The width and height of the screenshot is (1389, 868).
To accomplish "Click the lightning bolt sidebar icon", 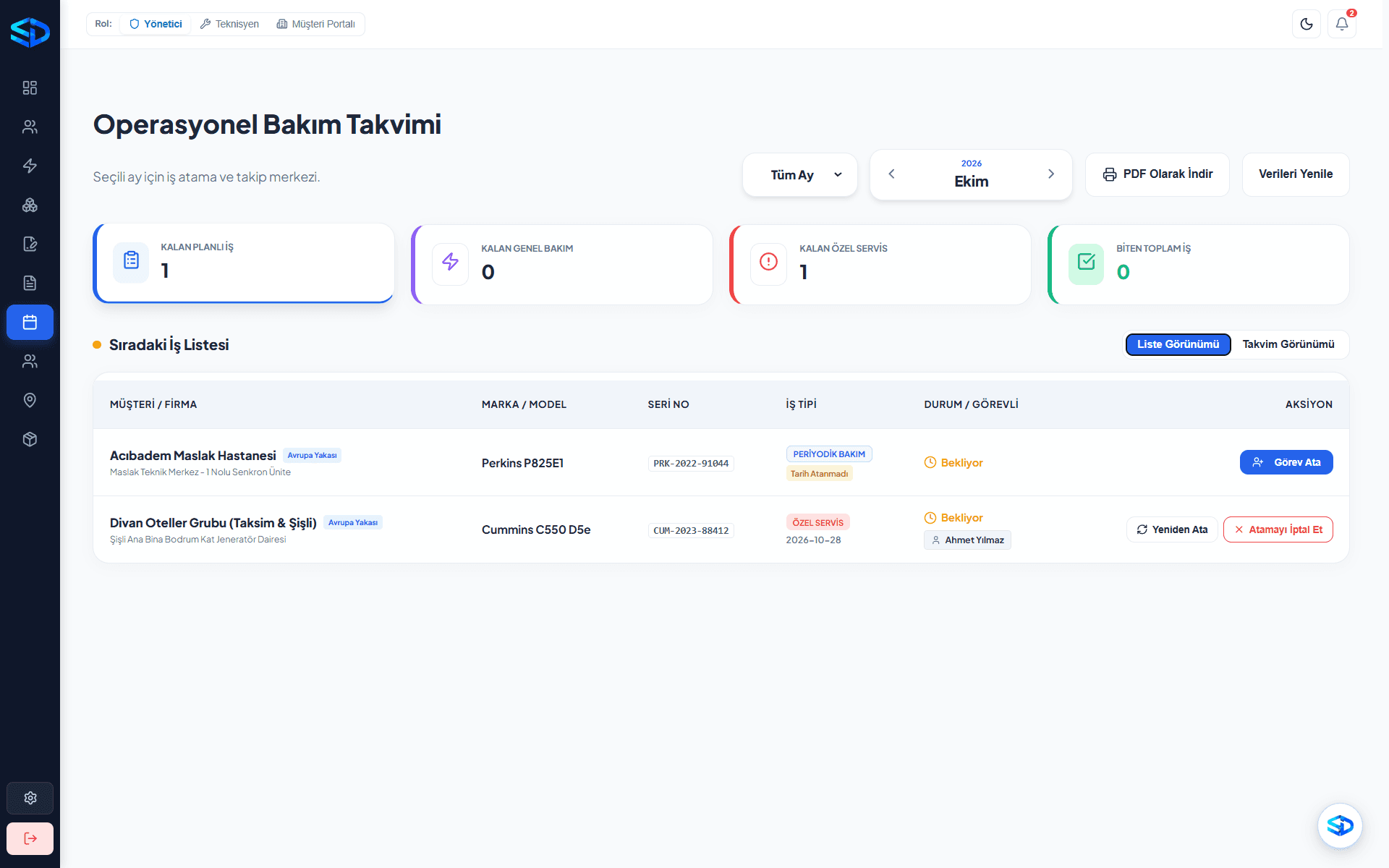I will coord(30,166).
